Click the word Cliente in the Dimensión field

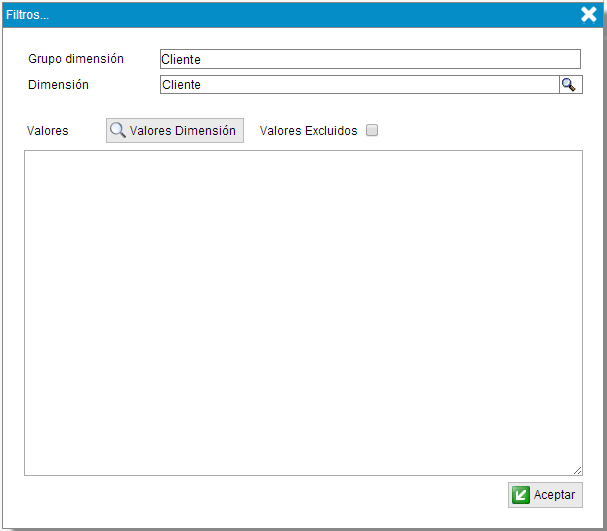coord(181,85)
